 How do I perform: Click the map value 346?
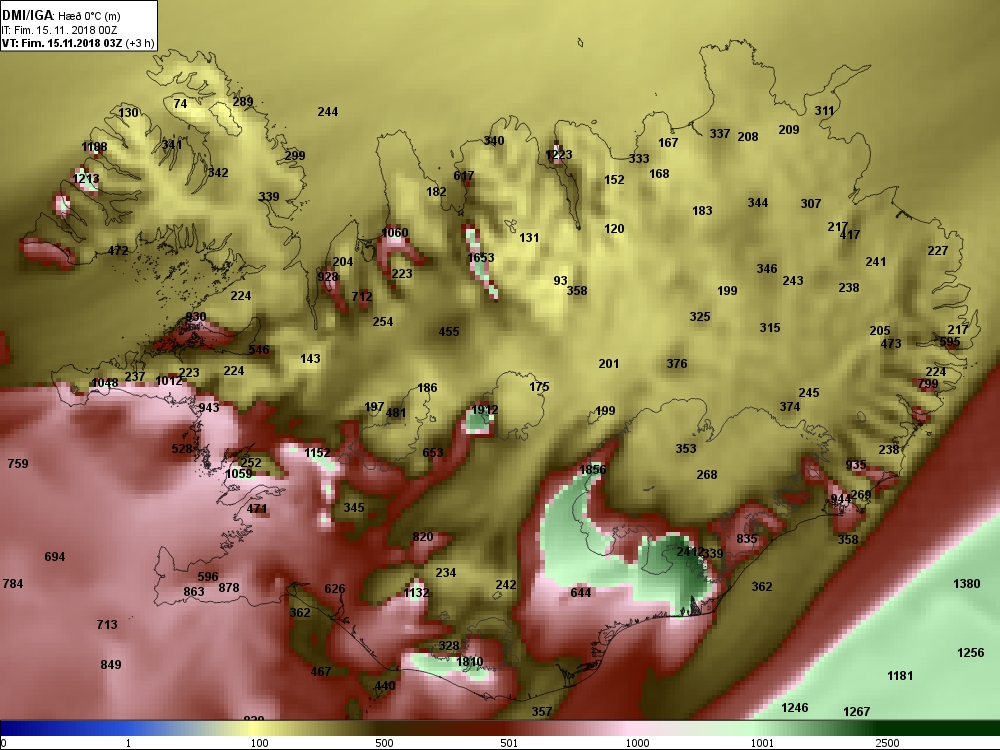pos(767,269)
